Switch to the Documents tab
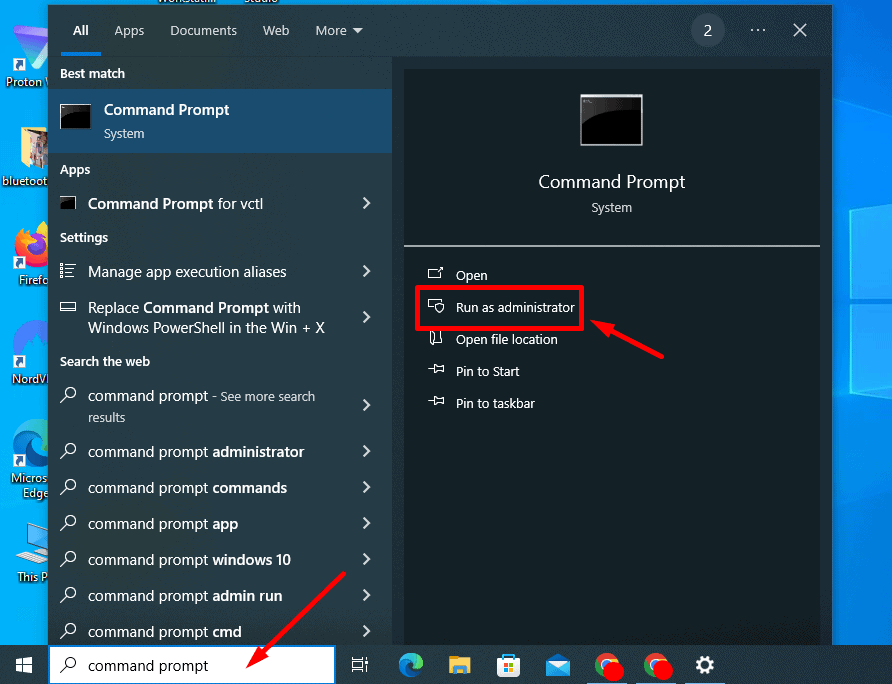Image resolution: width=892 pixels, height=684 pixels. (203, 31)
